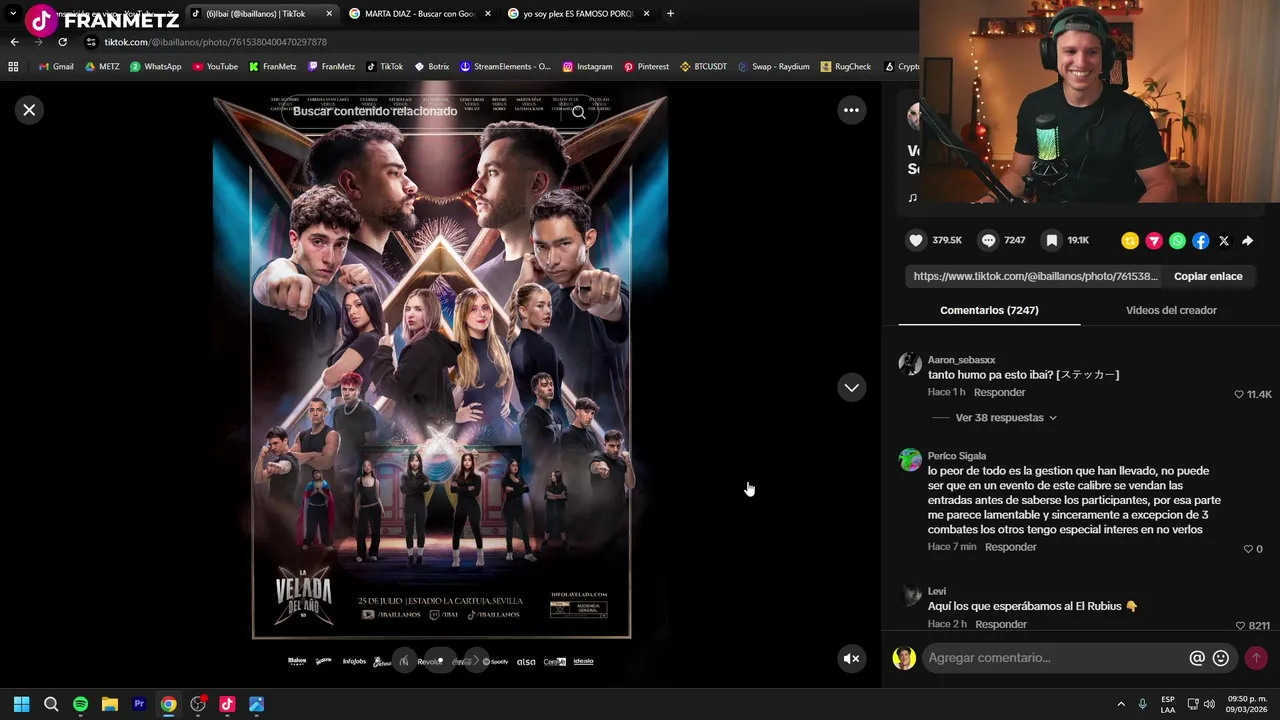Expand Ver 38 respuestas replies
1280x720 pixels.
[1005, 418]
